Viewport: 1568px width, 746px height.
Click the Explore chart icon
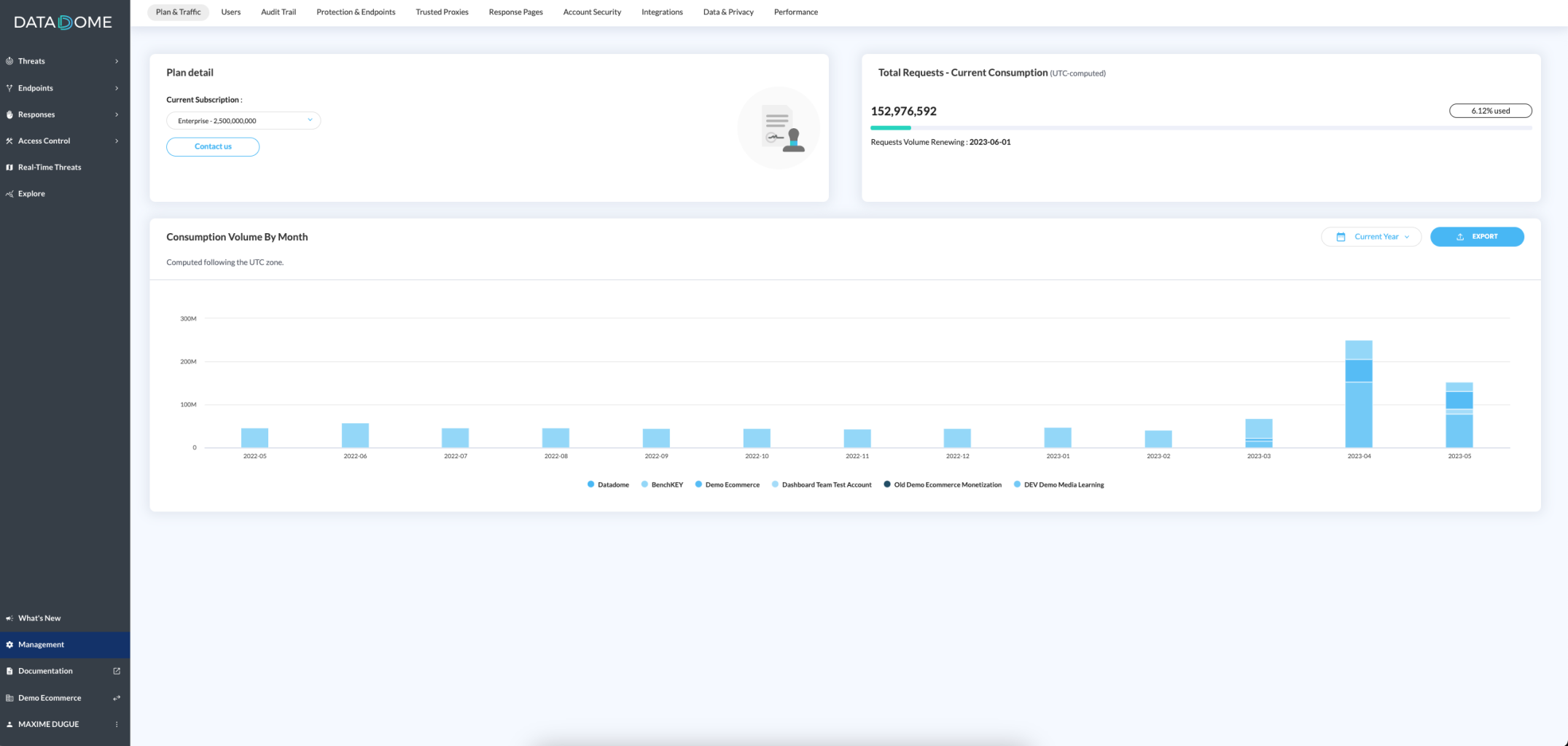9,194
